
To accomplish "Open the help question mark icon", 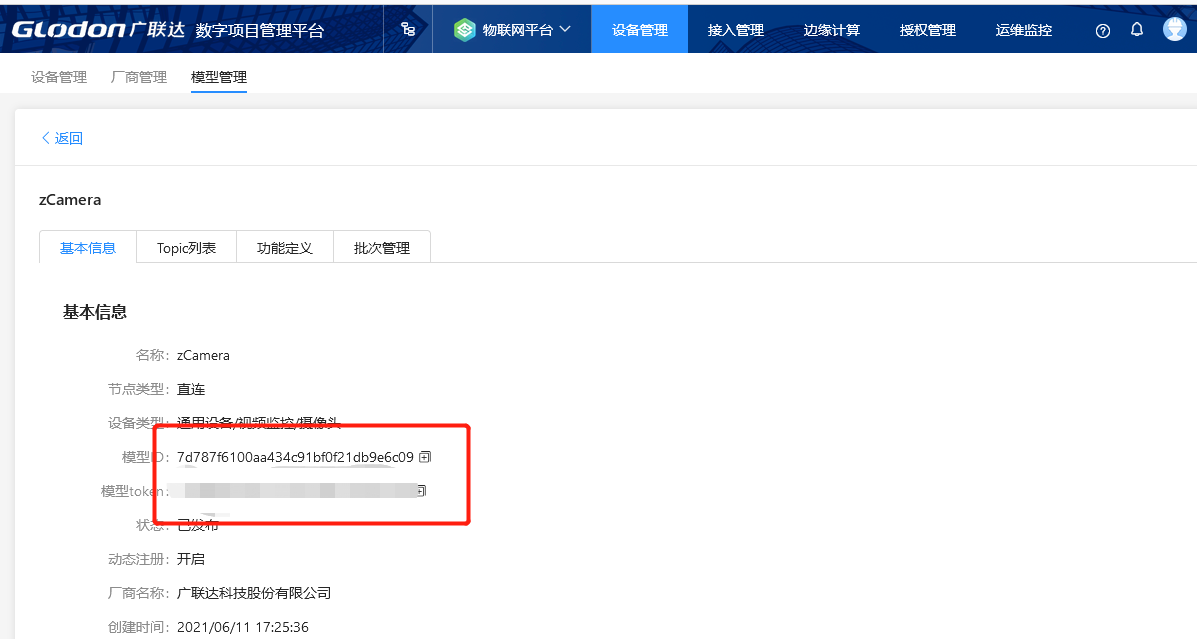I will [1103, 31].
